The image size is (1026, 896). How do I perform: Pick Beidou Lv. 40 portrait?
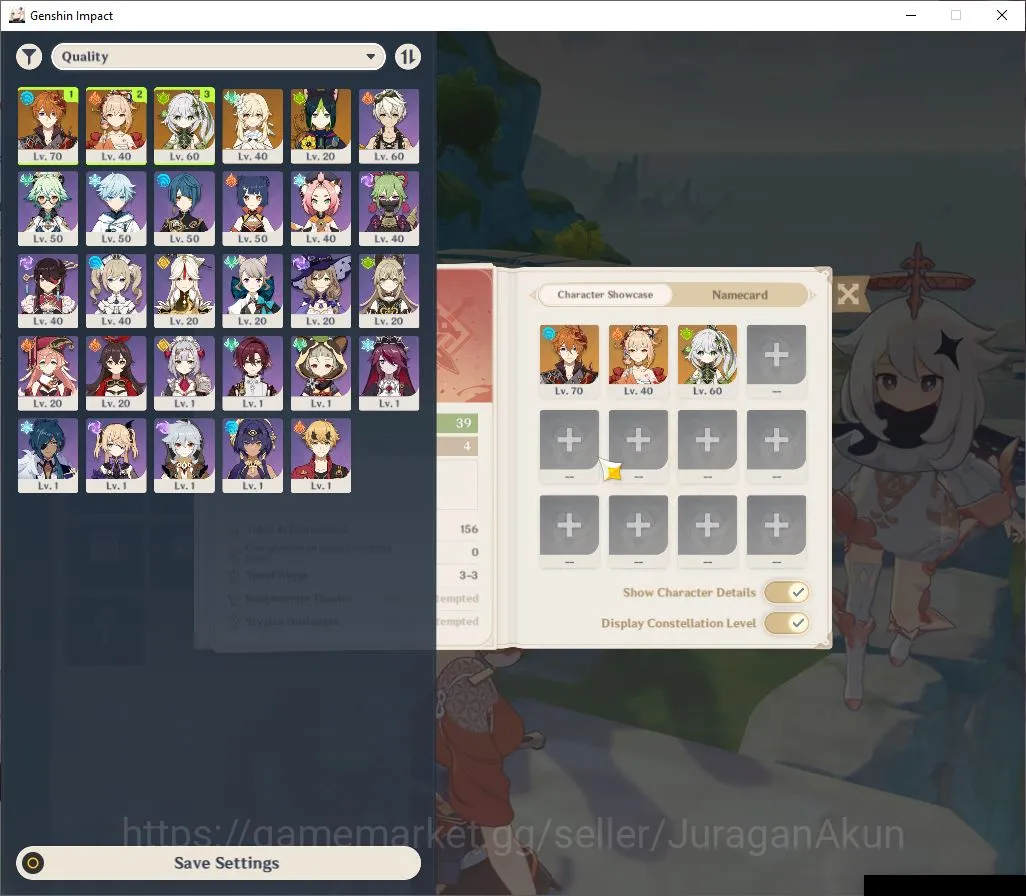click(48, 291)
